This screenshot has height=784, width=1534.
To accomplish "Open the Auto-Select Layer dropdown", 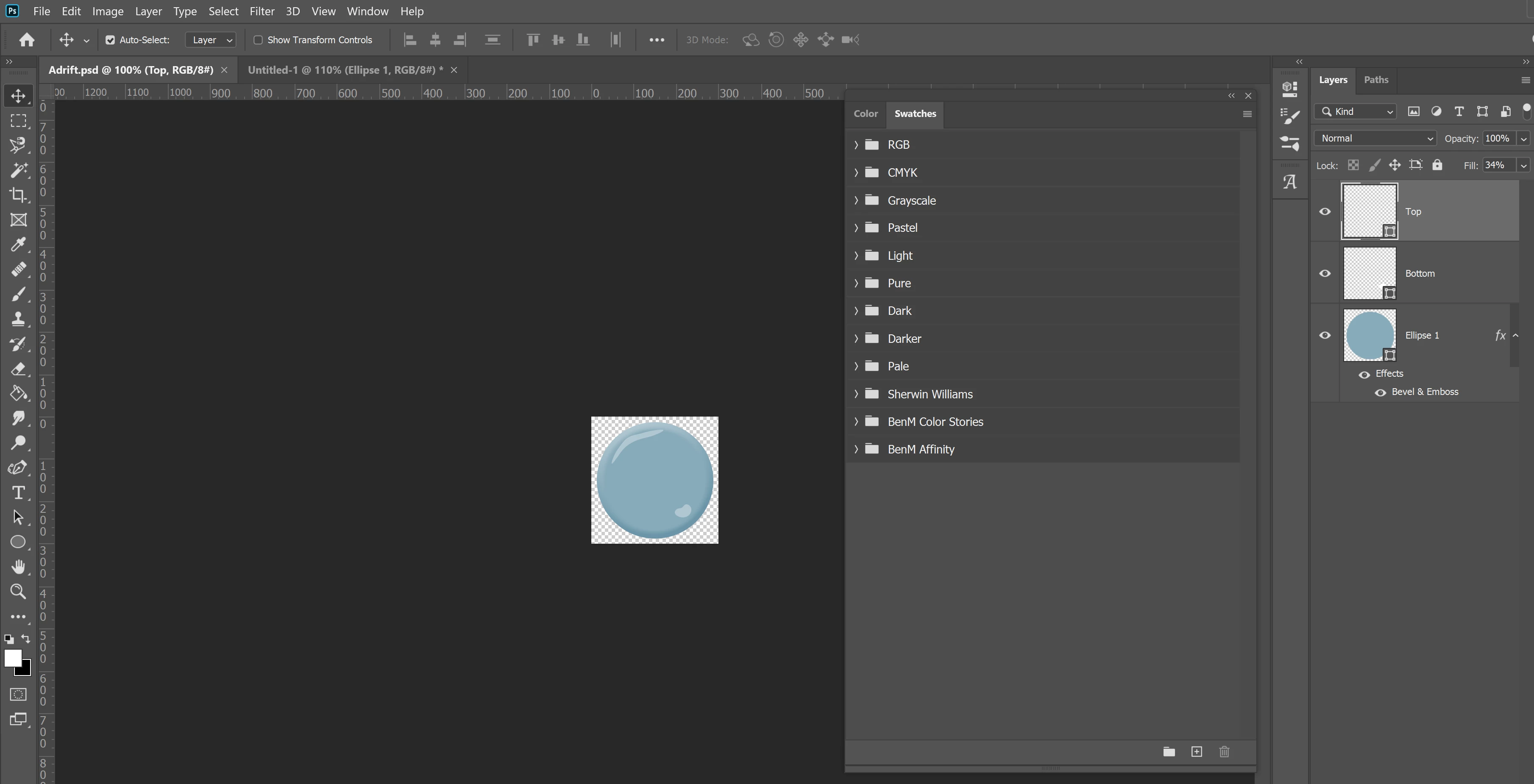I will [211, 40].
